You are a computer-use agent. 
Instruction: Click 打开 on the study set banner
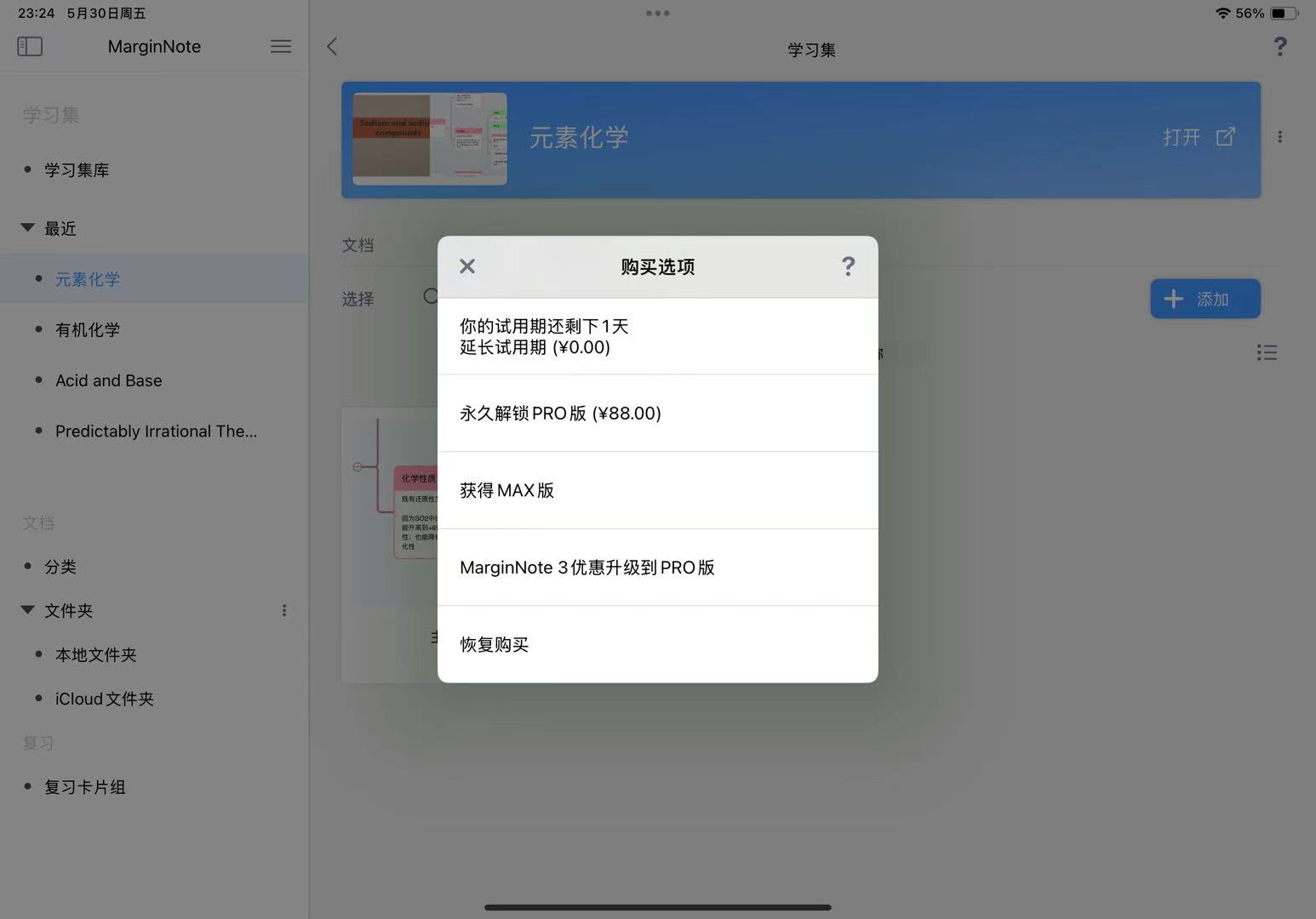pyautogui.click(x=1182, y=137)
